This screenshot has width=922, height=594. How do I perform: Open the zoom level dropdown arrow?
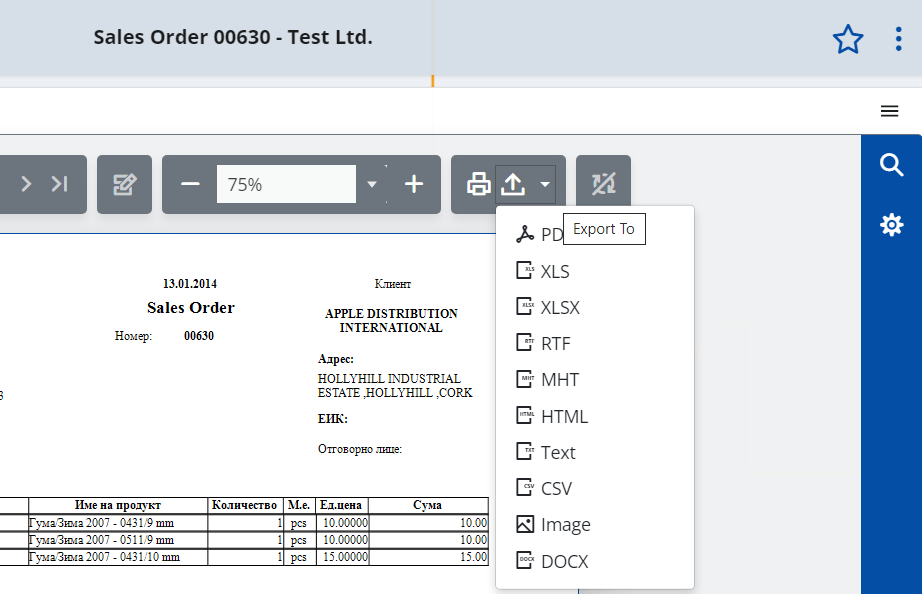click(x=372, y=185)
